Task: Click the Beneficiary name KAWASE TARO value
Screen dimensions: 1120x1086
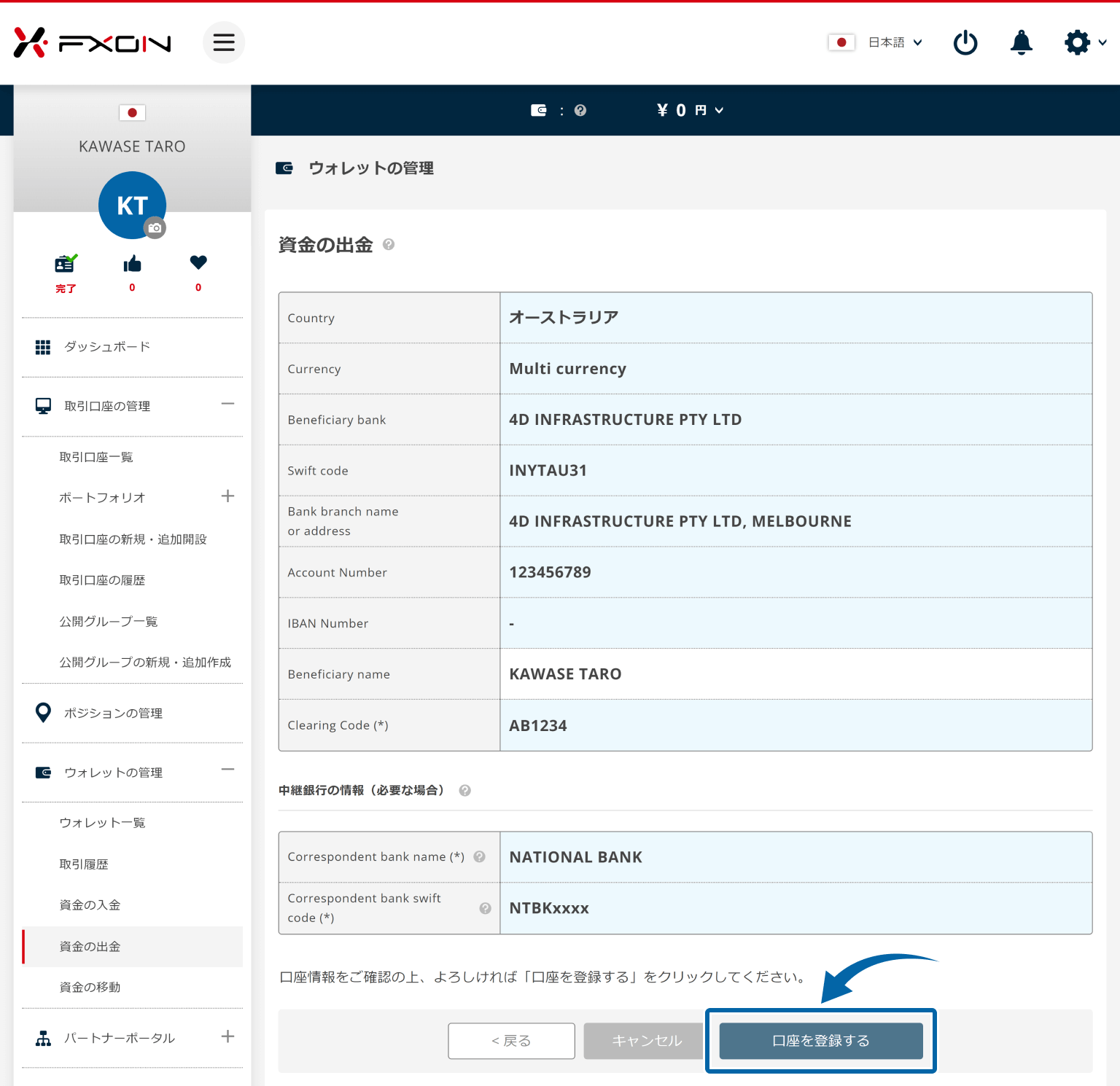Action: click(565, 674)
